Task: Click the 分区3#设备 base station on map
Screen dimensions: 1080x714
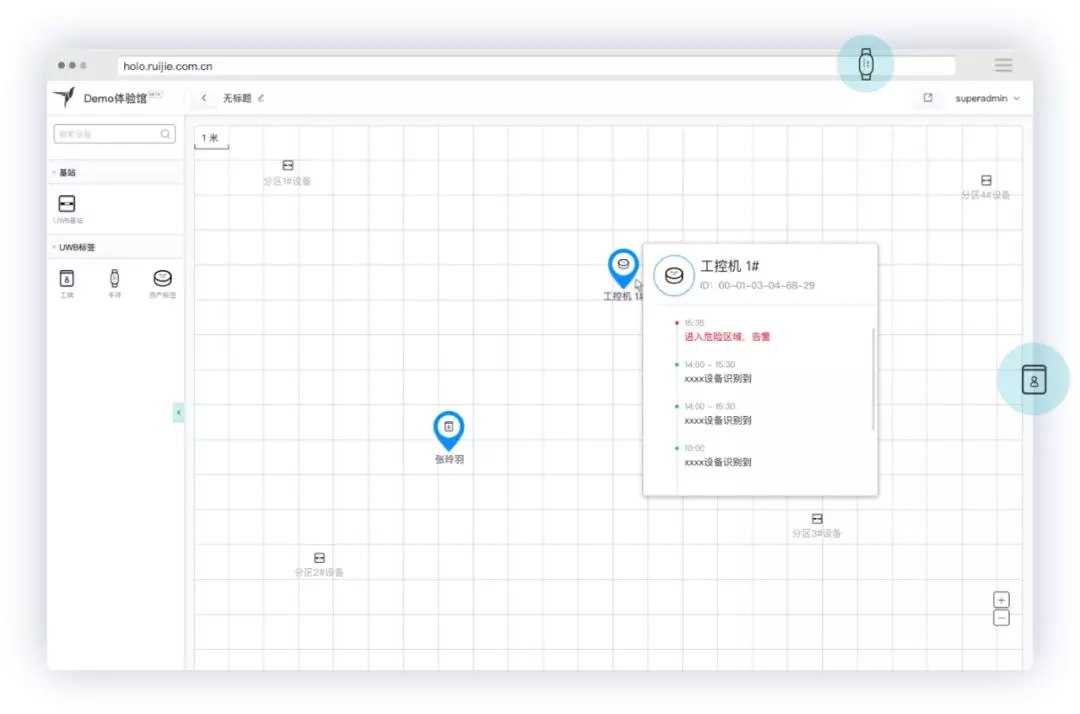Action: [x=817, y=519]
